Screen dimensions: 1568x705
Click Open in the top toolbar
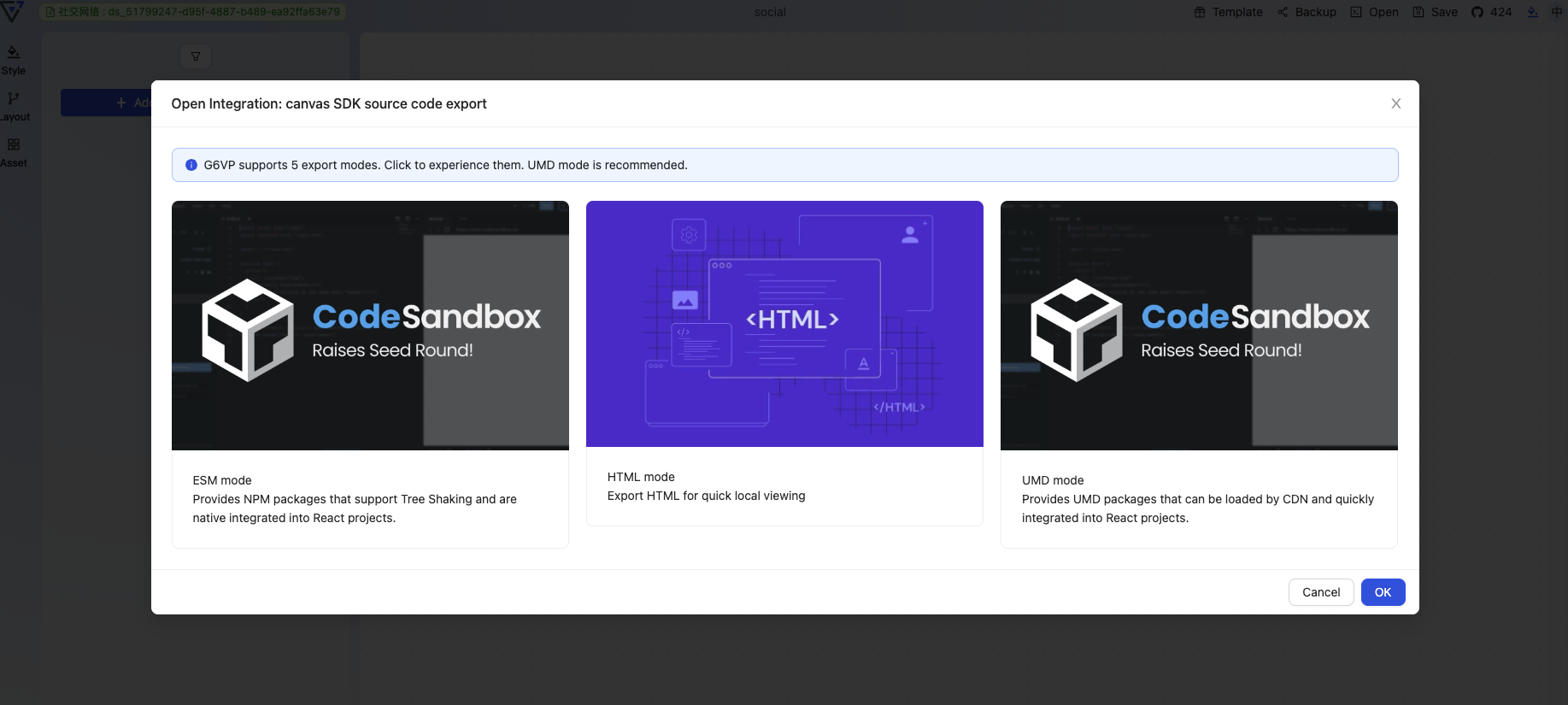coord(1374,12)
